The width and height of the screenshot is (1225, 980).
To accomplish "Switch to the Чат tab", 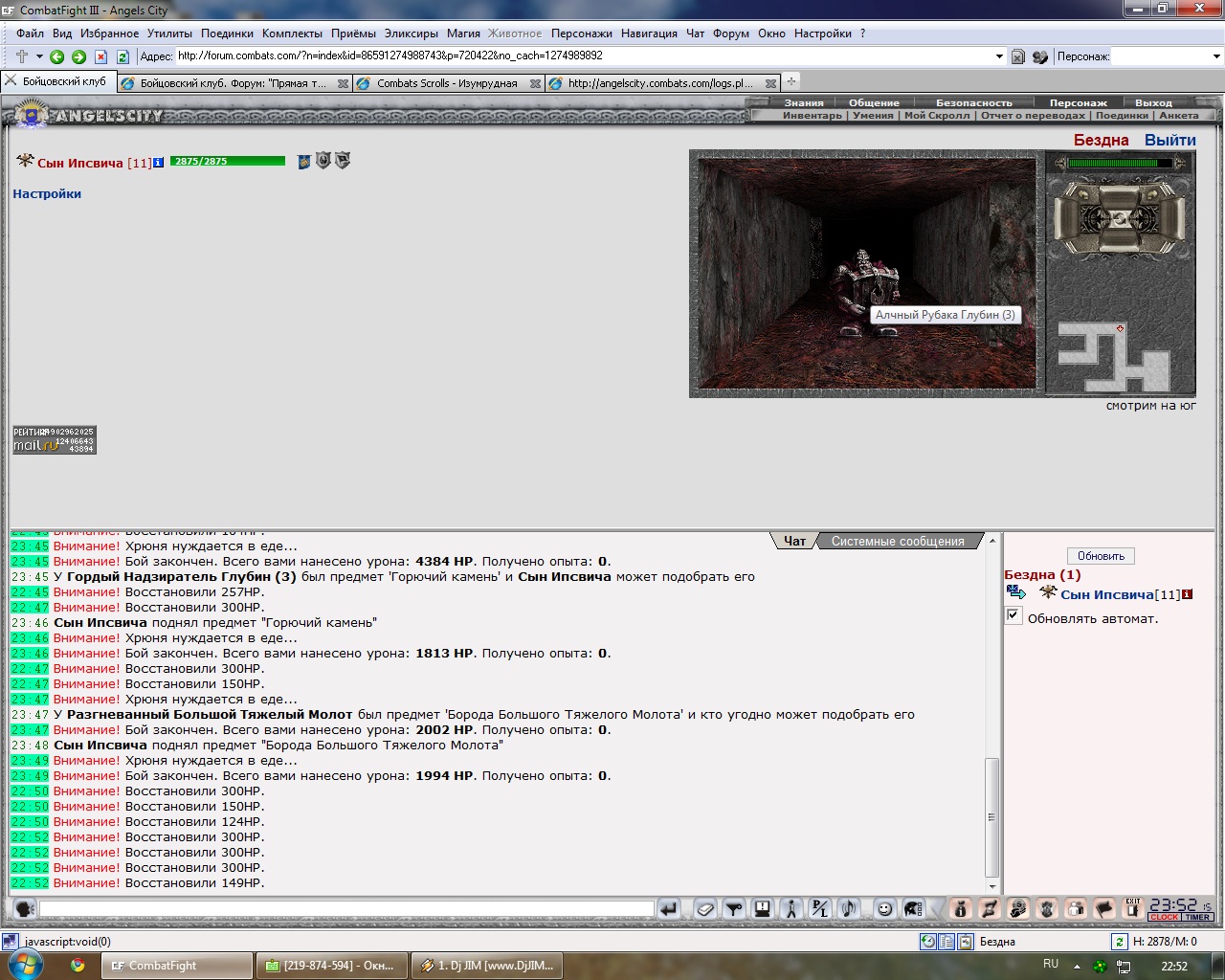I will click(794, 541).
